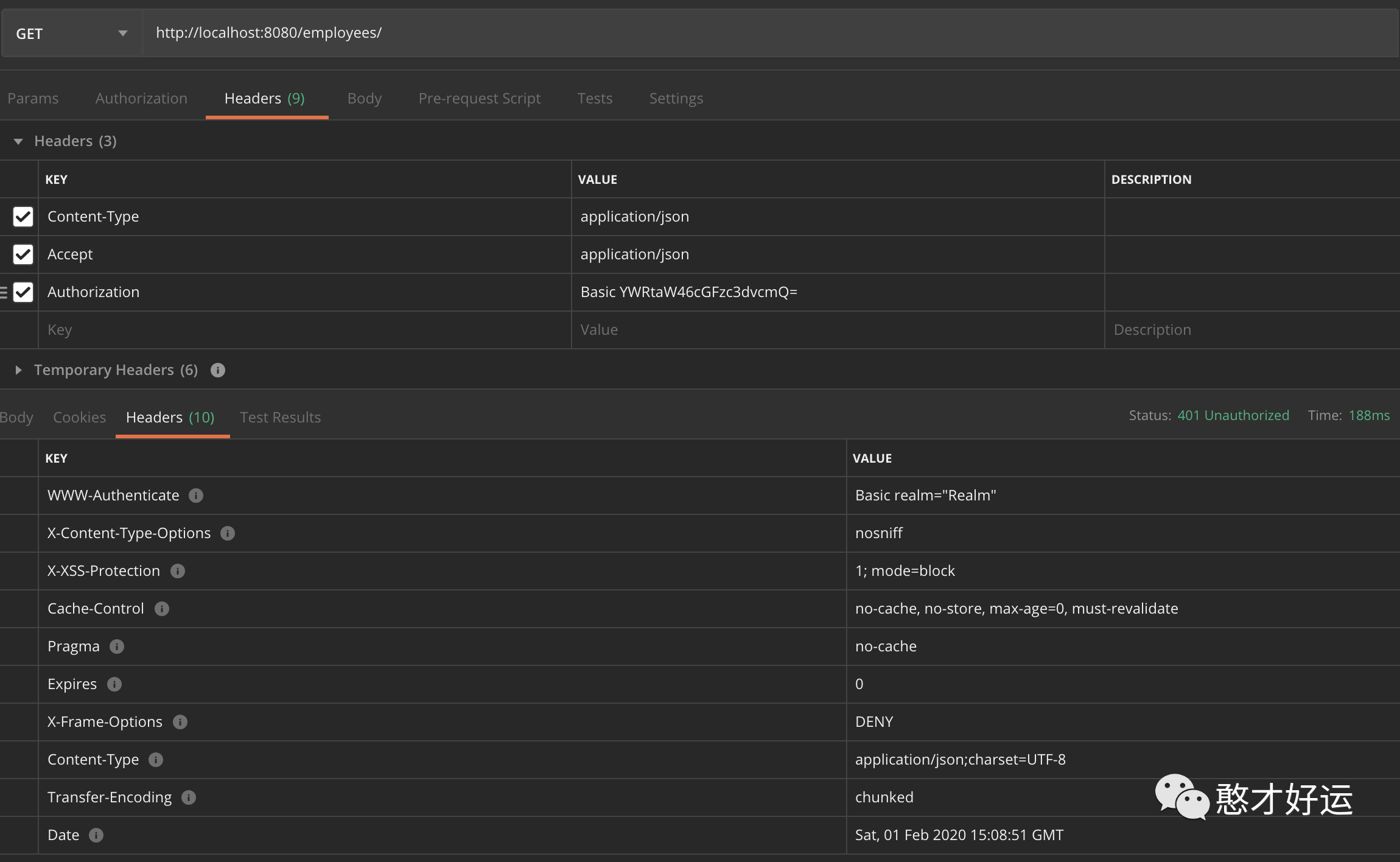1400x862 pixels.
Task: Click the 401 Unauthorized status
Action: pos(1232,415)
